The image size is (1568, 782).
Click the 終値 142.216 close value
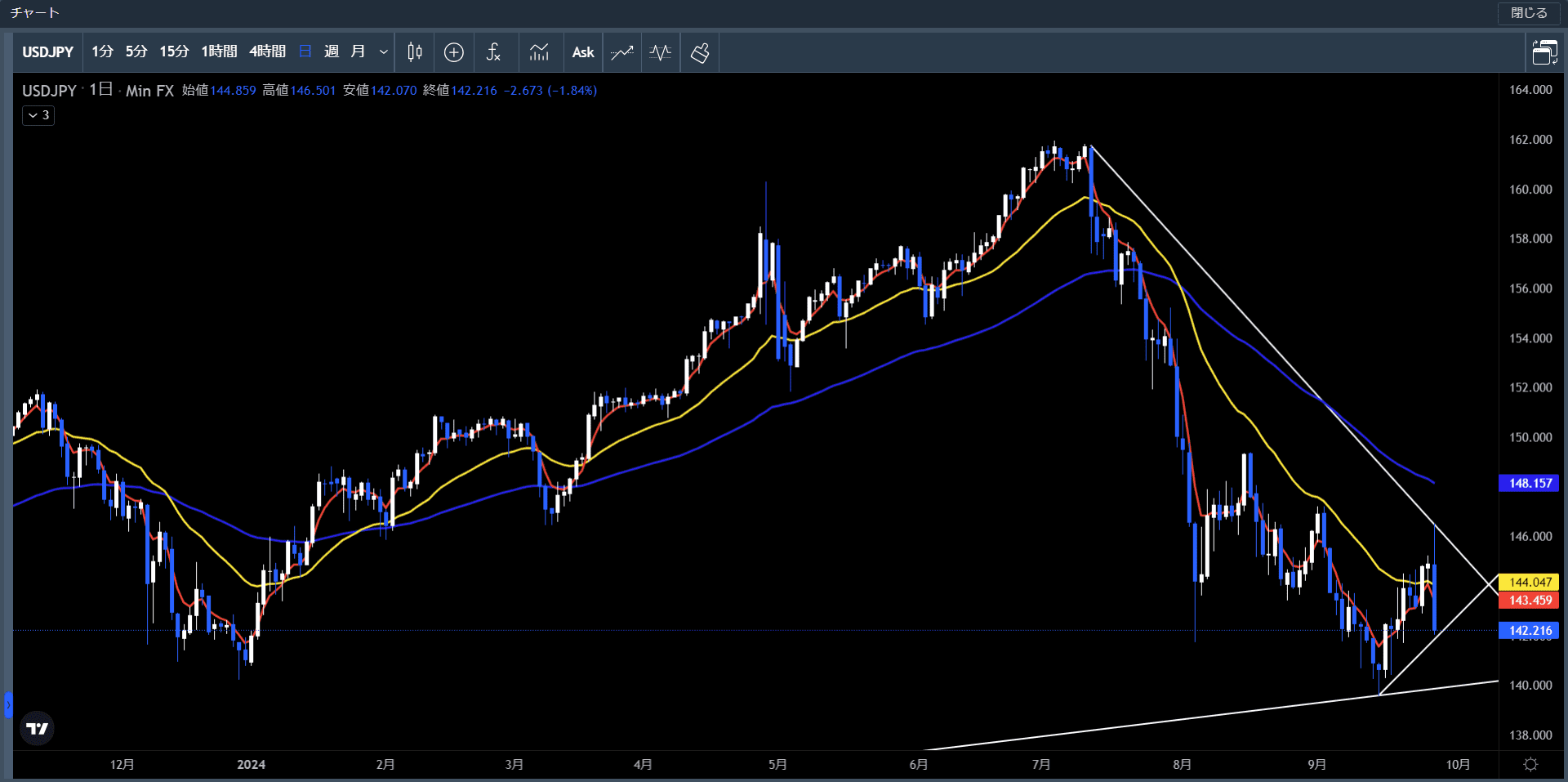[x=460, y=90]
